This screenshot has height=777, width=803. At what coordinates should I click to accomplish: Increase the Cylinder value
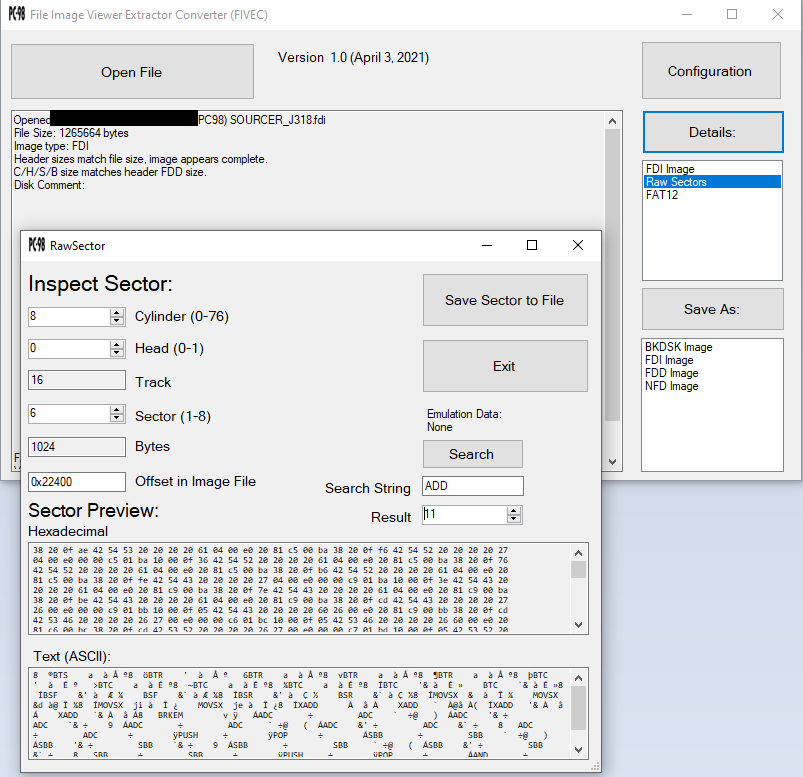[x=117, y=312]
